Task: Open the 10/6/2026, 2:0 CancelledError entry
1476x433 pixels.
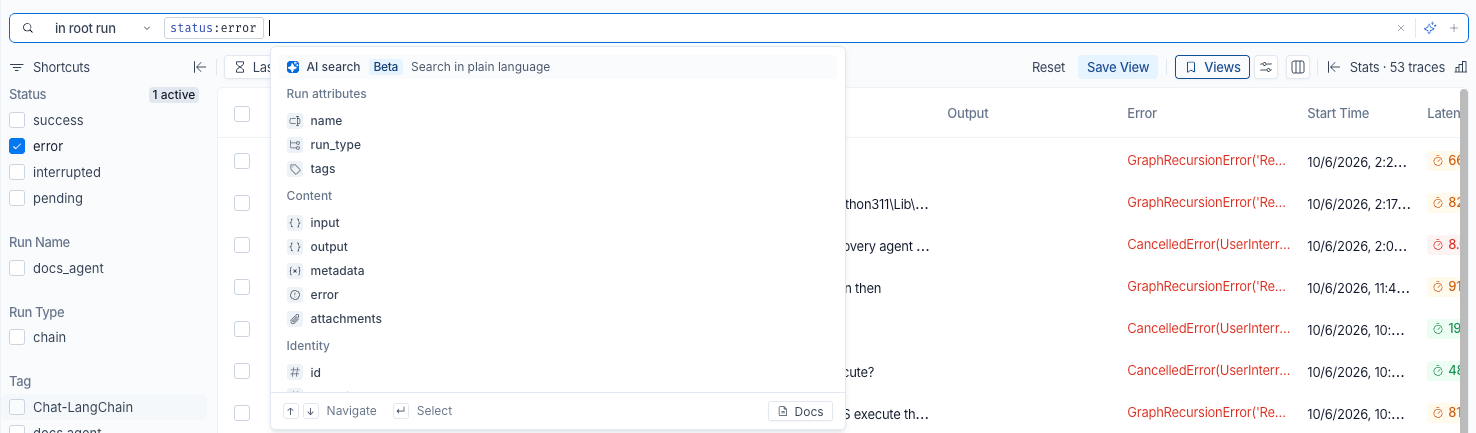Action: pyautogui.click(x=1208, y=245)
